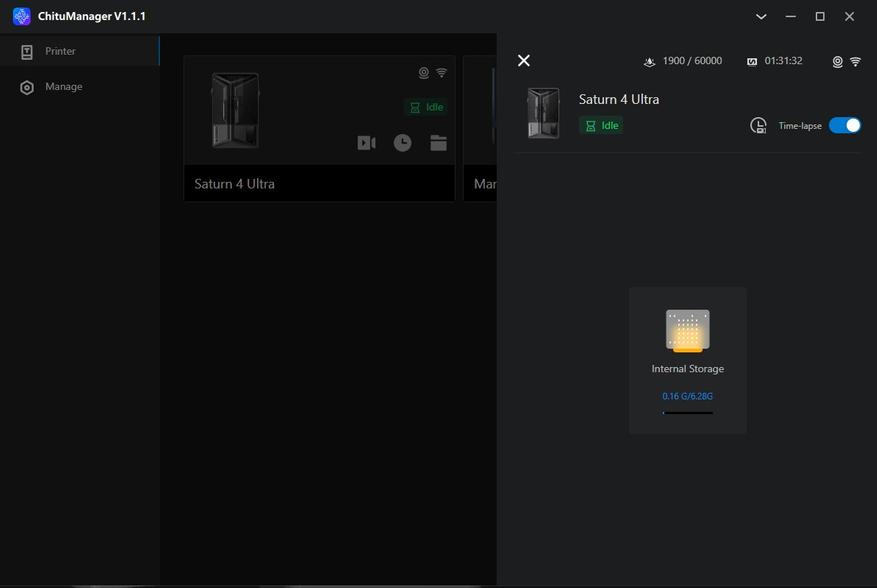Click Saturn 4 Ultra card name label
Screen dimensions: 877x588
[234, 184]
